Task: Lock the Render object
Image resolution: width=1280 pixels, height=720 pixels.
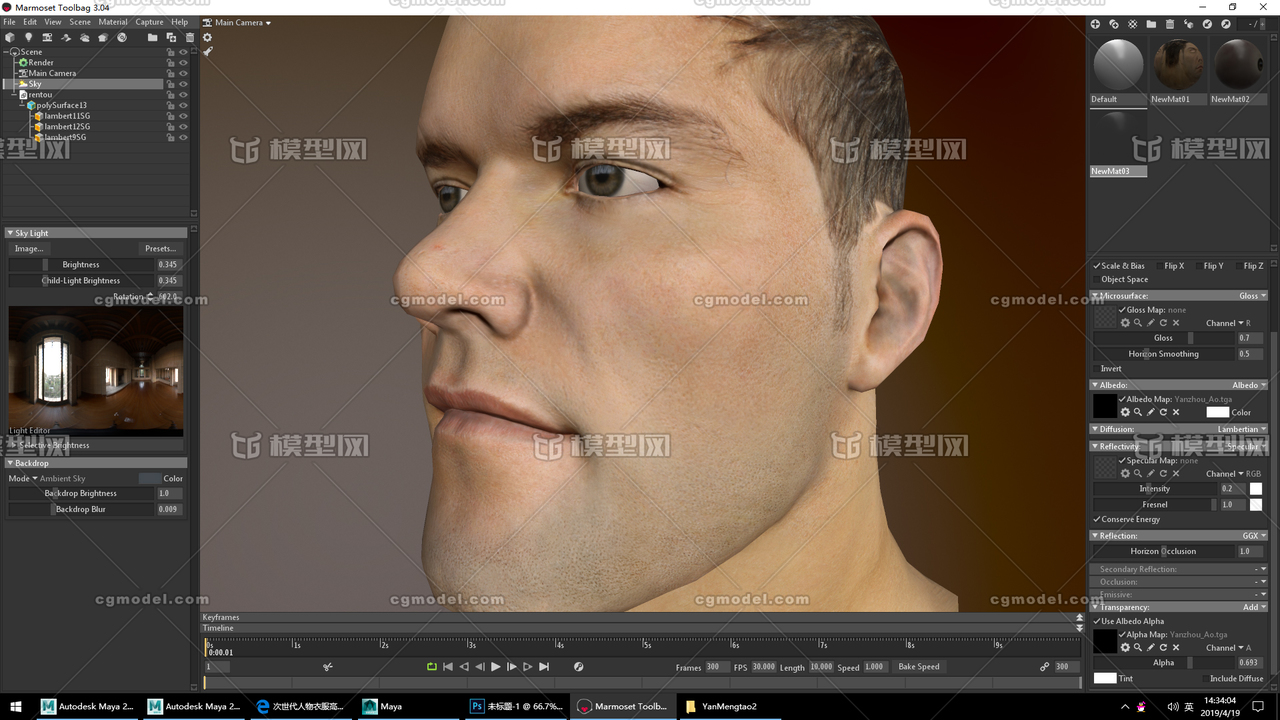Action: [x=171, y=62]
